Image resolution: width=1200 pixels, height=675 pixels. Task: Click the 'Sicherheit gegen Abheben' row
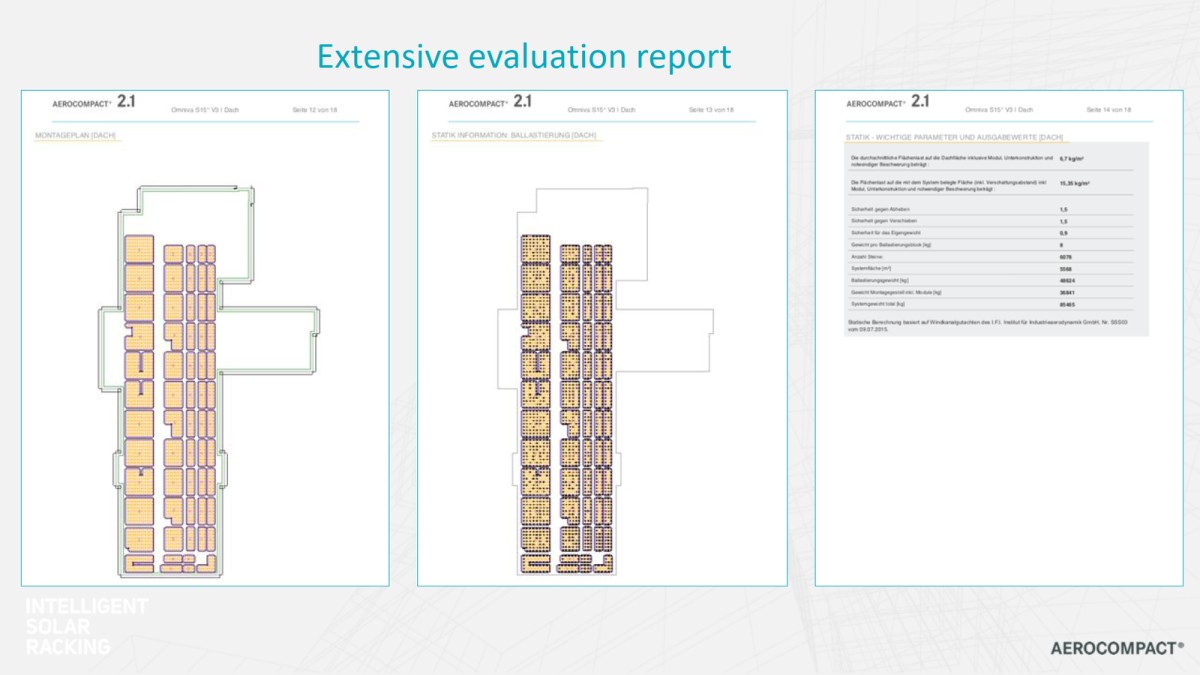991,208
